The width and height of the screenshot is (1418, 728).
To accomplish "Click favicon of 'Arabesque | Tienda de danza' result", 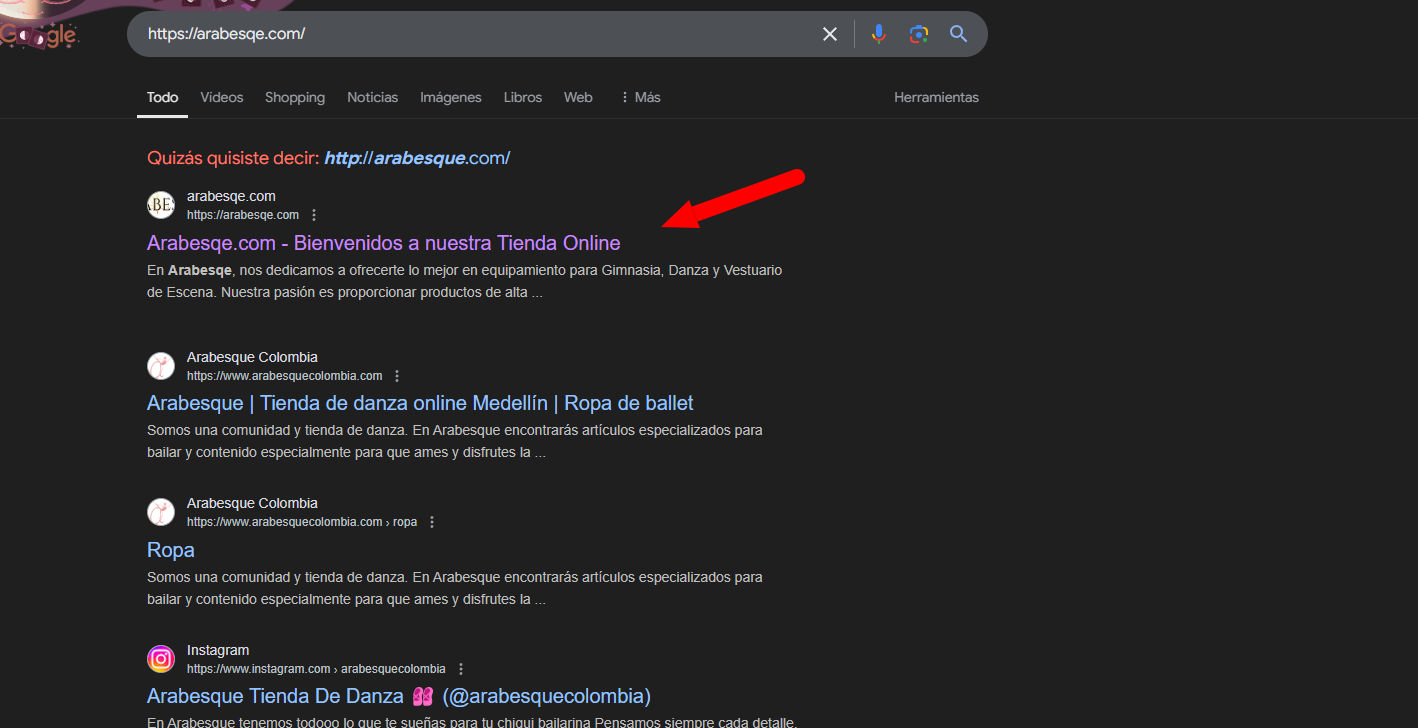I will [x=161, y=366].
